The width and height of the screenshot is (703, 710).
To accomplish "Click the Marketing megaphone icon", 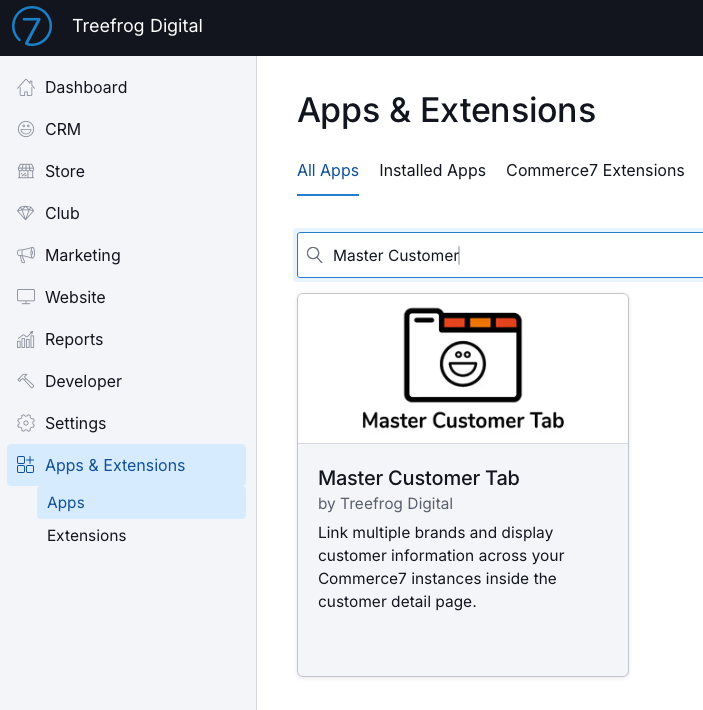I will coord(26,255).
